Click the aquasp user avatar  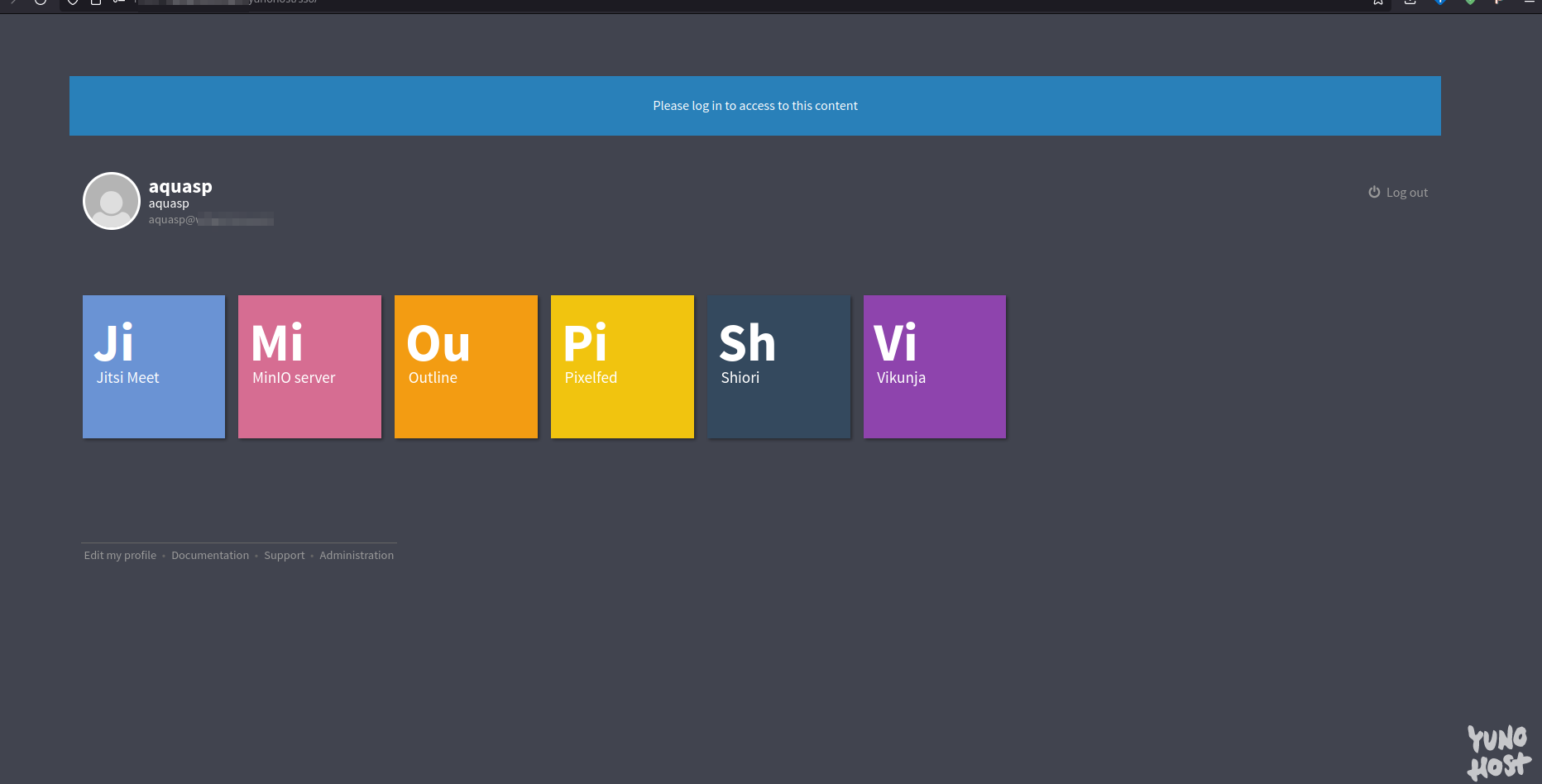click(112, 201)
